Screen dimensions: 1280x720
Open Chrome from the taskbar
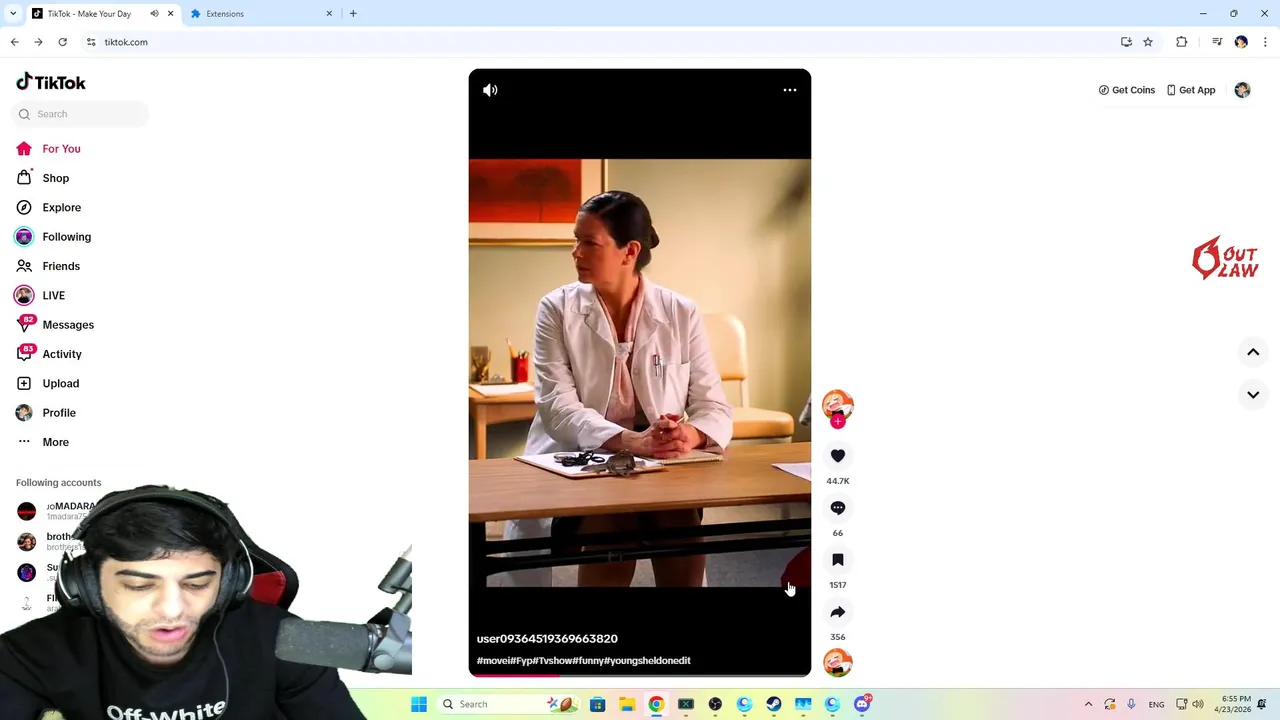(x=656, y=704)
